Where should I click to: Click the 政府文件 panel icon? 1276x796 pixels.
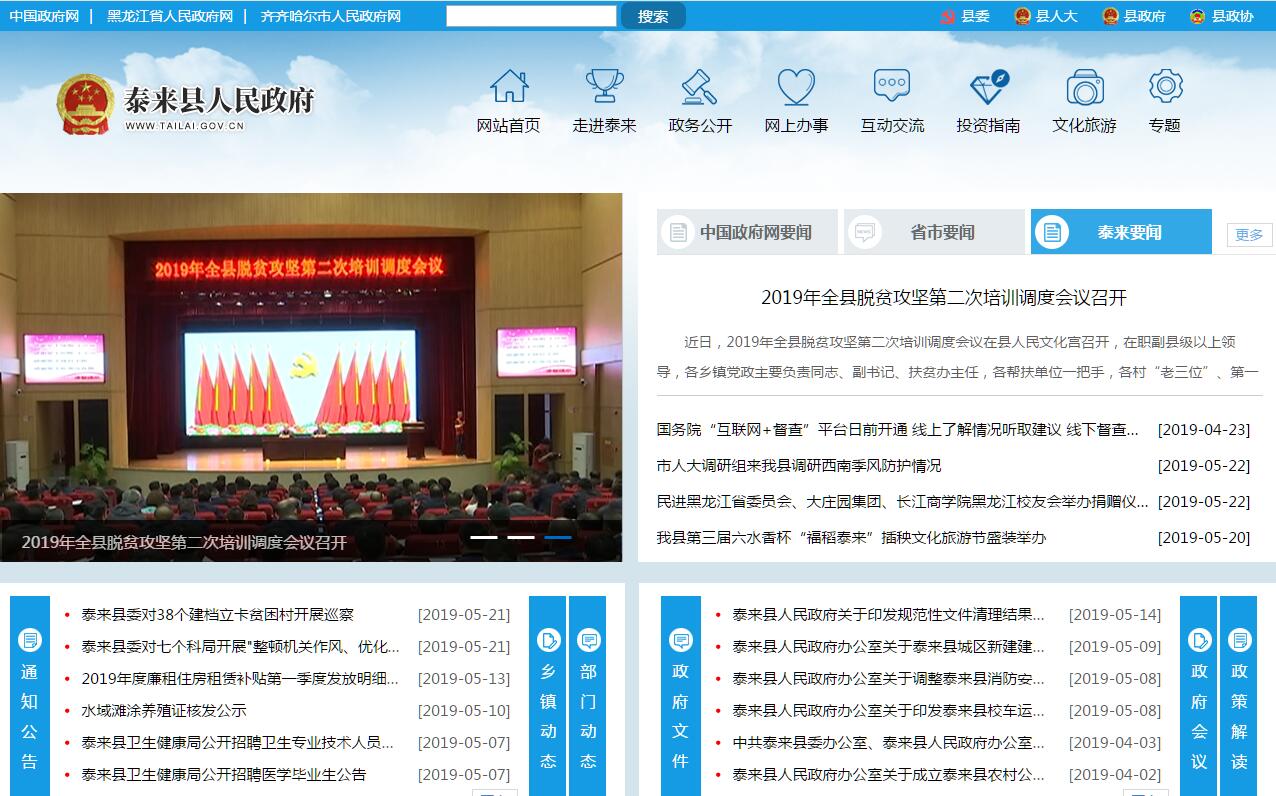click(681, 640)
